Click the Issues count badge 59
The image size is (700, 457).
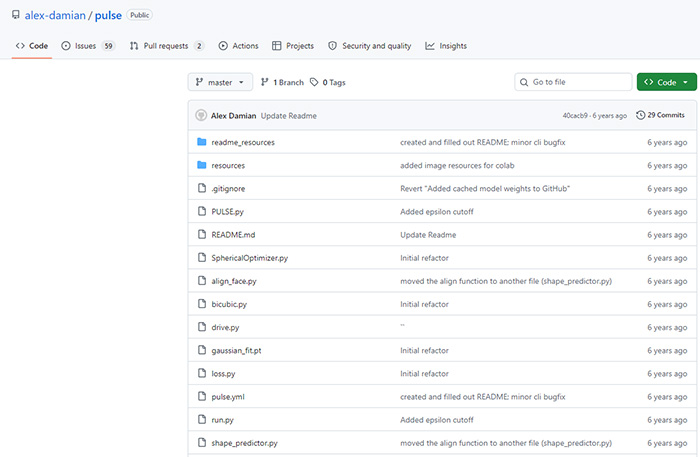[108, 46]
